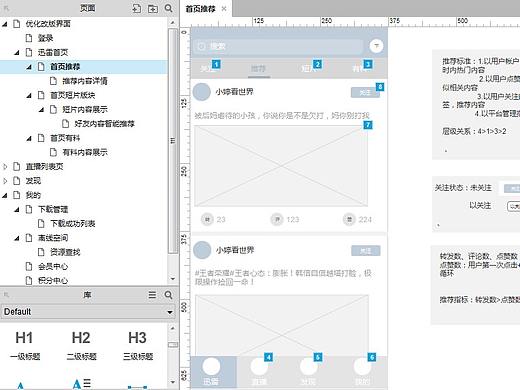The height and width of the screenshot is (390, 520).
Task: Close the 首页推荐 canvas tab
Action: (224, 9)
